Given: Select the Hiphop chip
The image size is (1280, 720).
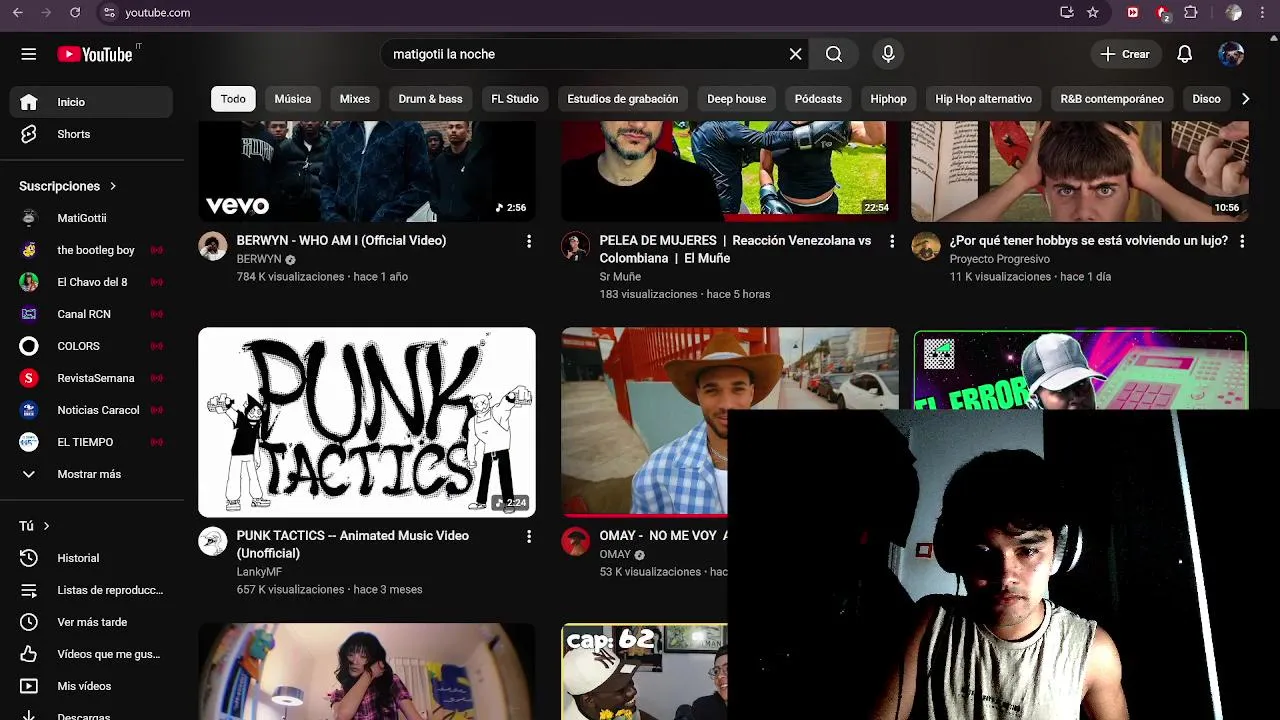Looking at the screenshot, I should coord(888,99).
